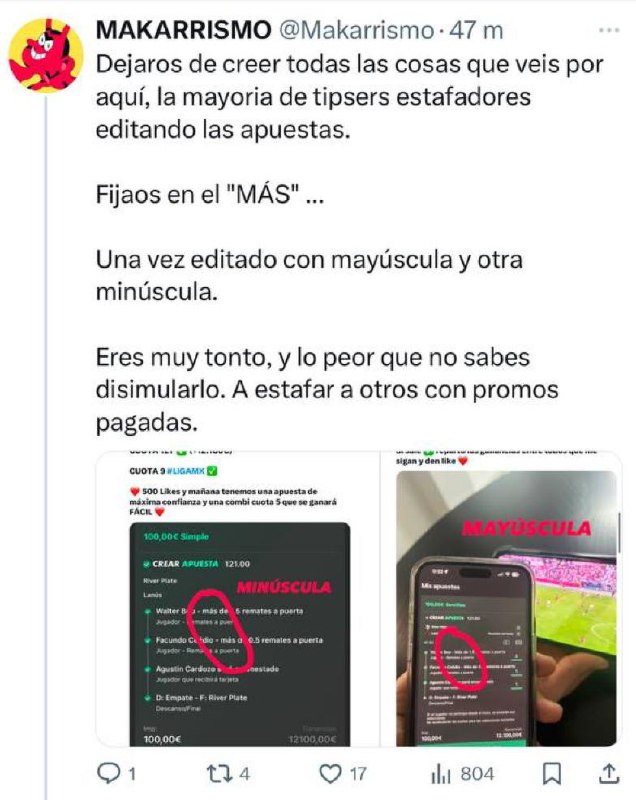
Task: Retweet this post using the repost icon
Action: 220,773
